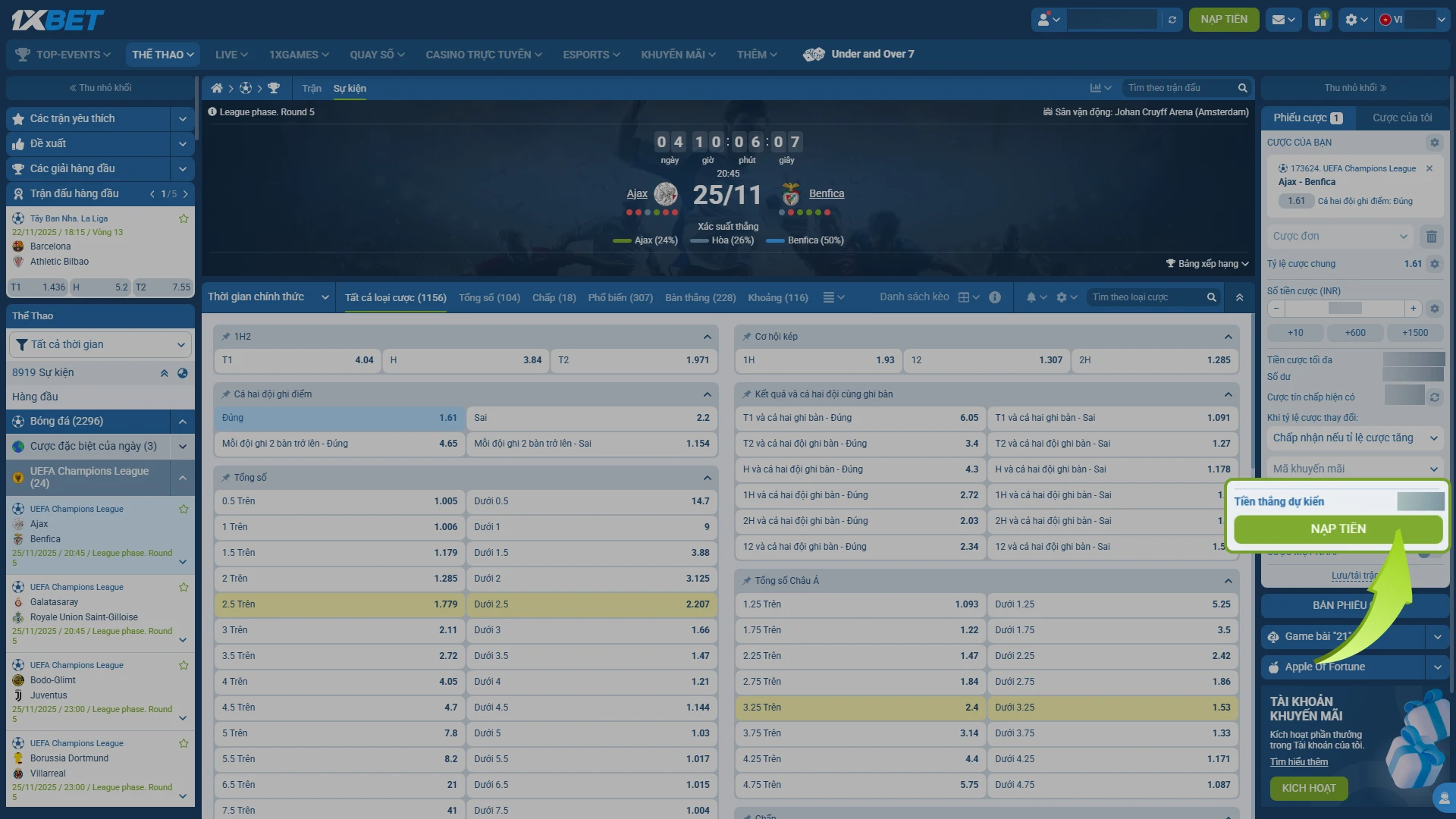This screenshot has height=819, width=1456.
Task: Click the football breadcrumb icon
Action: click(x=246, y=89)
